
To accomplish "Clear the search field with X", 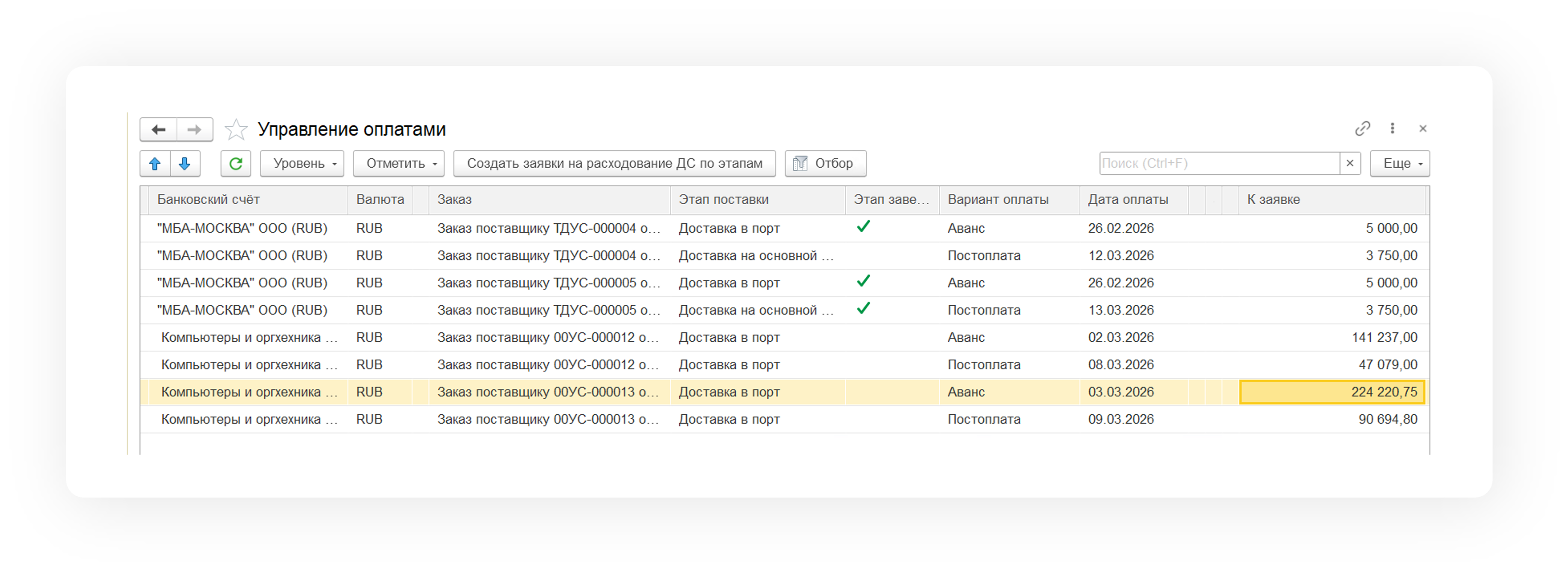I will point(1350,163).
